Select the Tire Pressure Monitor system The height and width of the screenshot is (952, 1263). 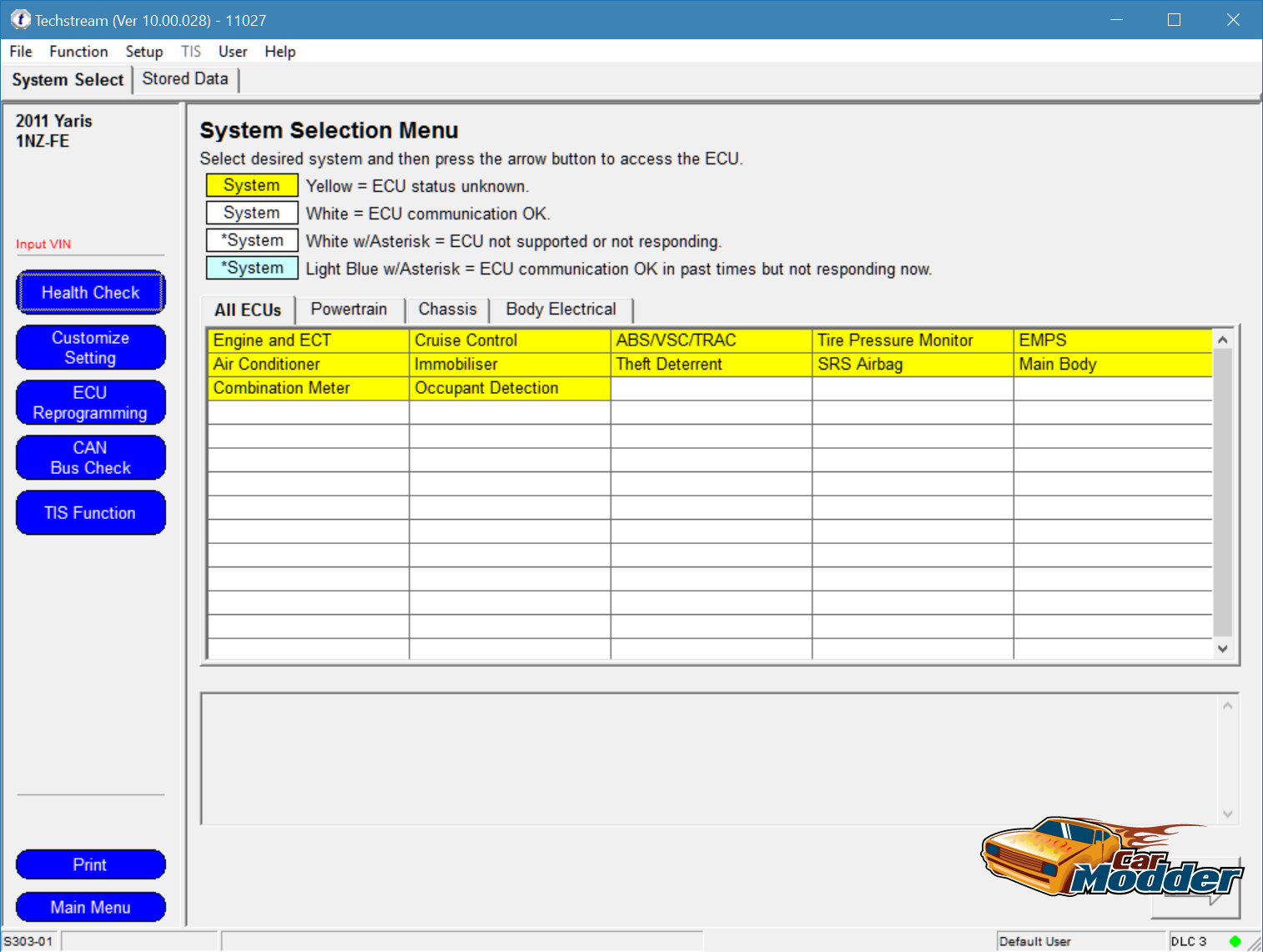(x=913, y=340)
